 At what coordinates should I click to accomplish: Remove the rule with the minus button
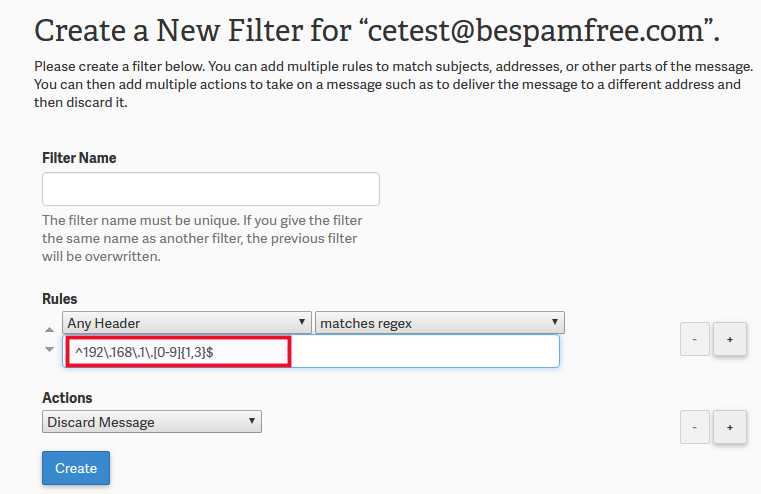(x=695, y=339)
